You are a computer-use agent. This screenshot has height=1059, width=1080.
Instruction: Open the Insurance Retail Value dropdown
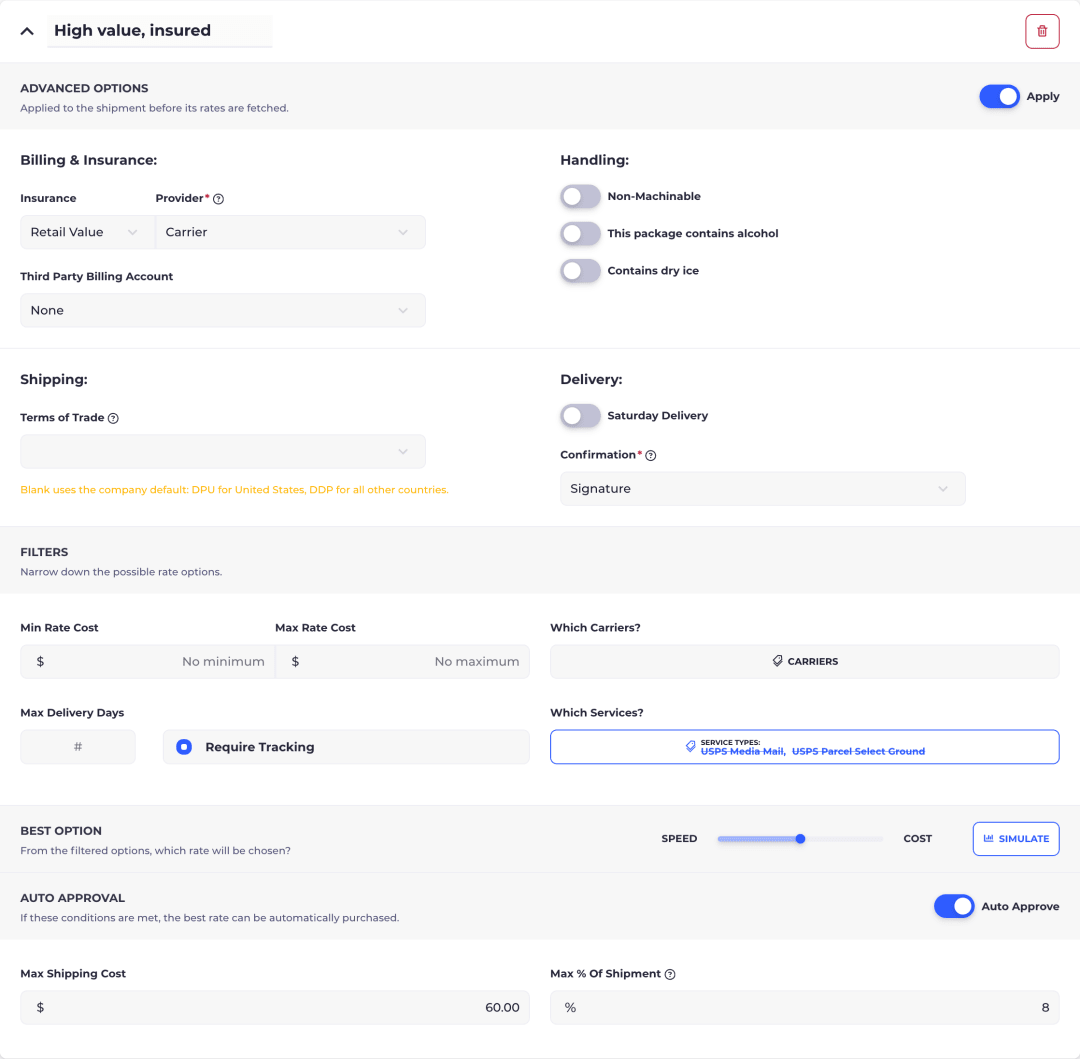pyautogui.click(x=87, y=232)
